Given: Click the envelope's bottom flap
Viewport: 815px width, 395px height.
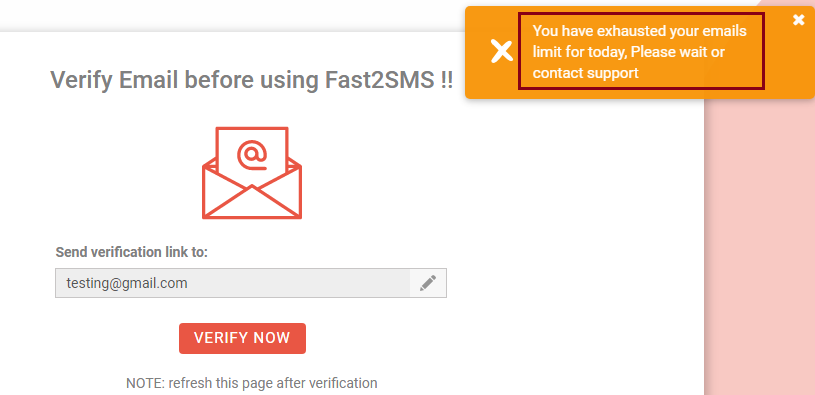Looking at the screenshot, I should (252, 202).
